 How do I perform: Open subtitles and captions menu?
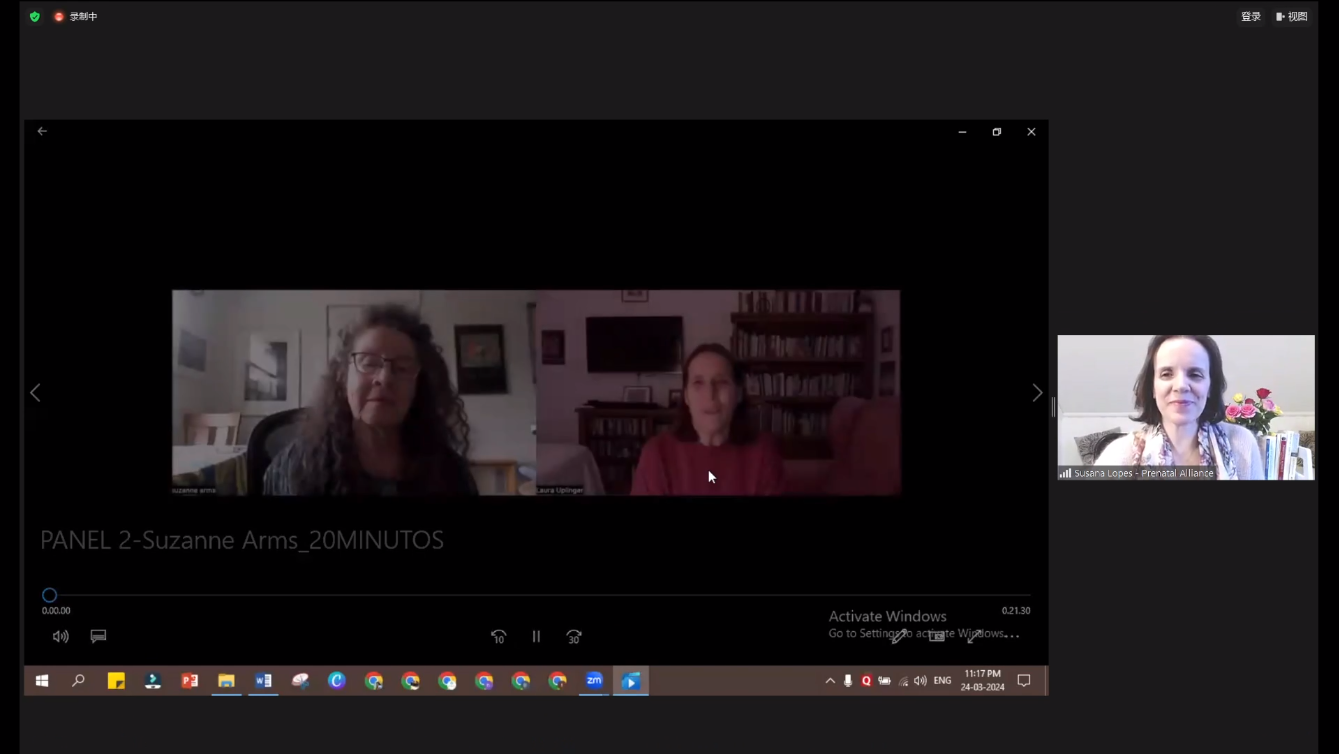(98, 636)
